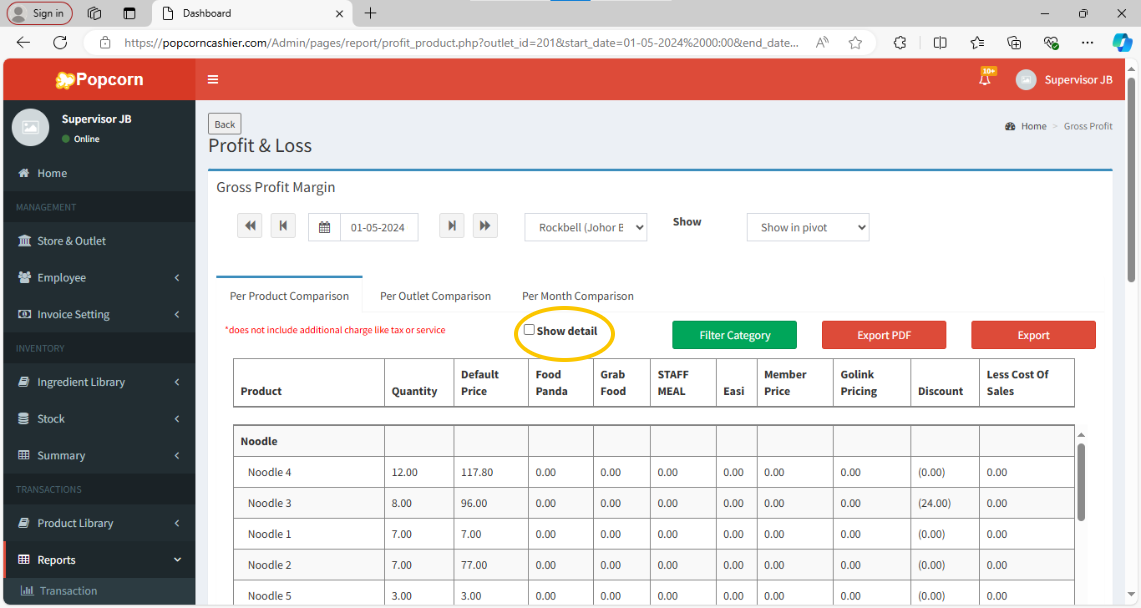
Task: Click the browser refresh icon
Action: (x=60, y=42)
